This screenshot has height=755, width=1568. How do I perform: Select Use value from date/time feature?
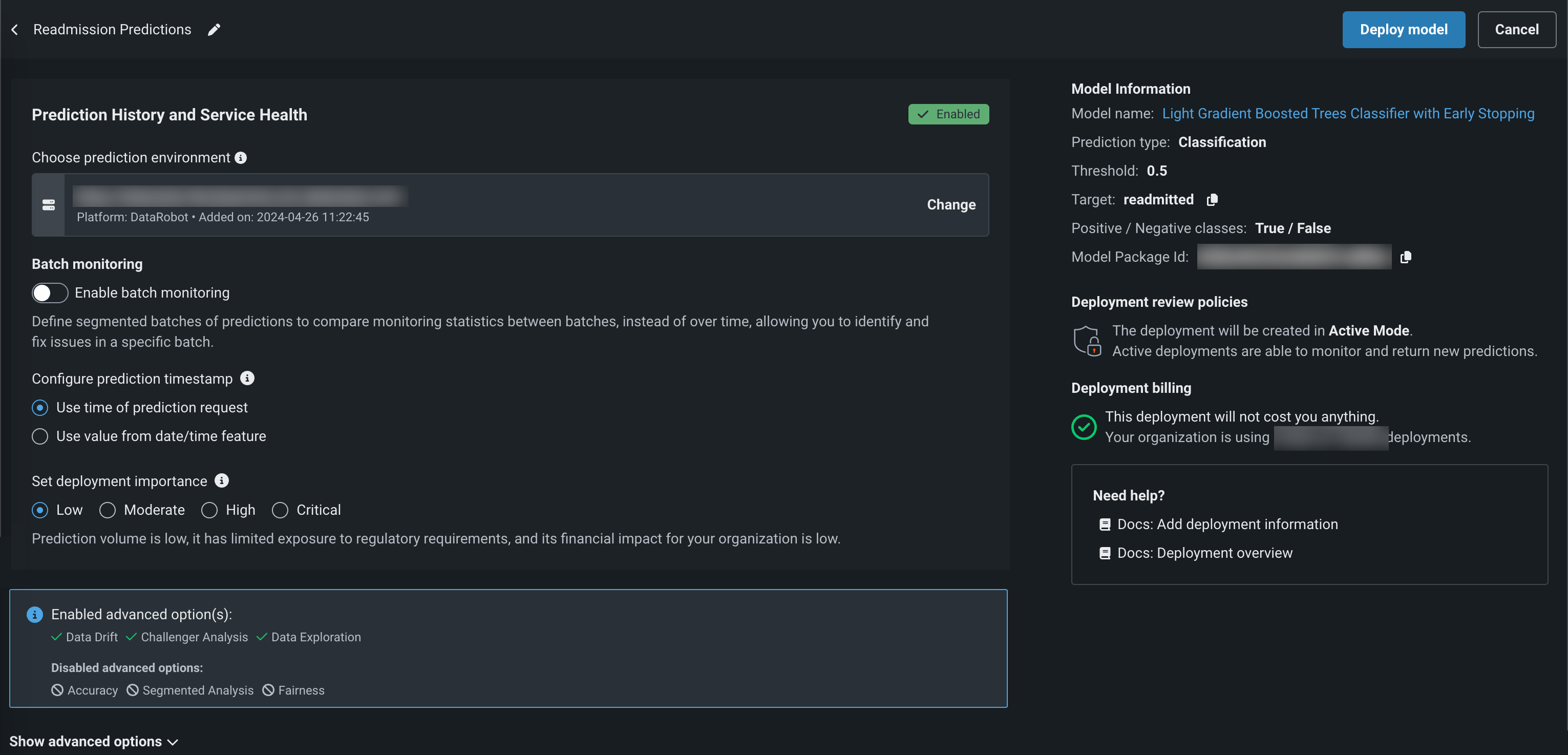coord(40,436)
